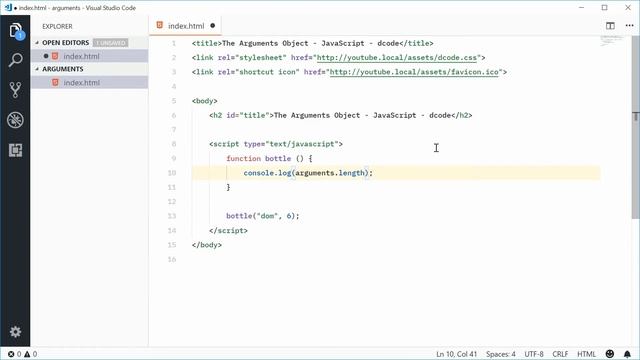Click line number 1 in gutter
This screenshot has height=360, width=640.
pos(173,43)
